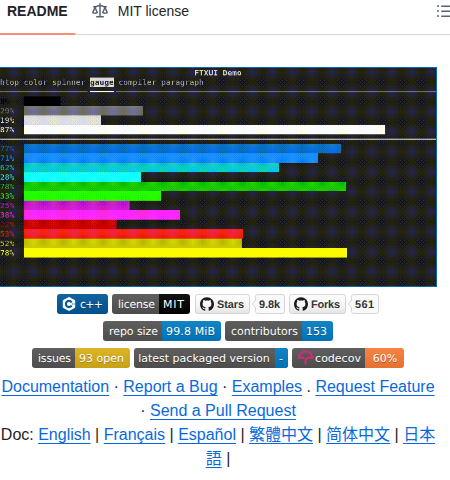Open the Examples link
This screenshot has height=480, width=450.
tap(267, 387)
